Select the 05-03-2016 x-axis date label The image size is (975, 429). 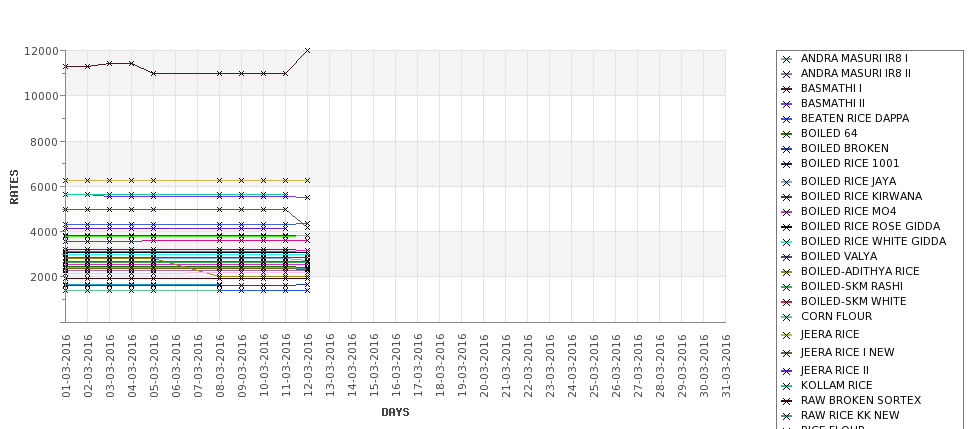tap(154, 366)
